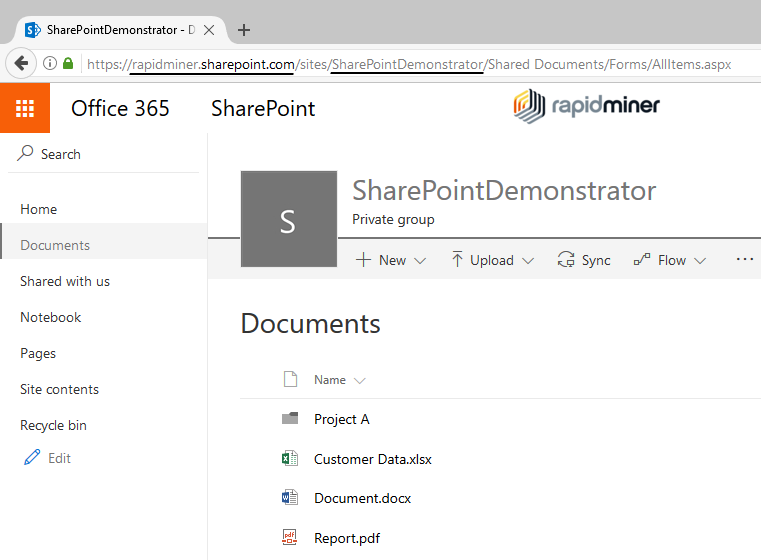Close the SharePointDemonstrator browser tab

click(x=209, y=30)
